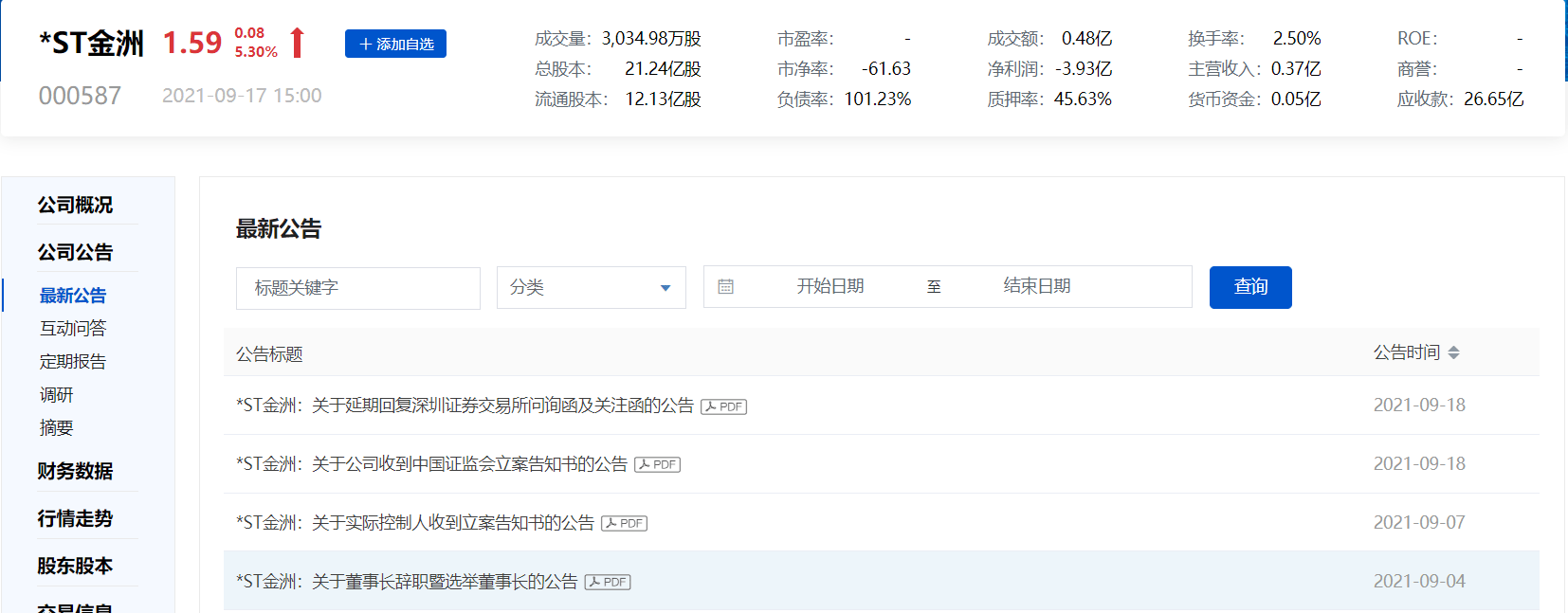Open announcement 关于公司收到中国证监会立案告知书的公告

[x=431, y=464]
